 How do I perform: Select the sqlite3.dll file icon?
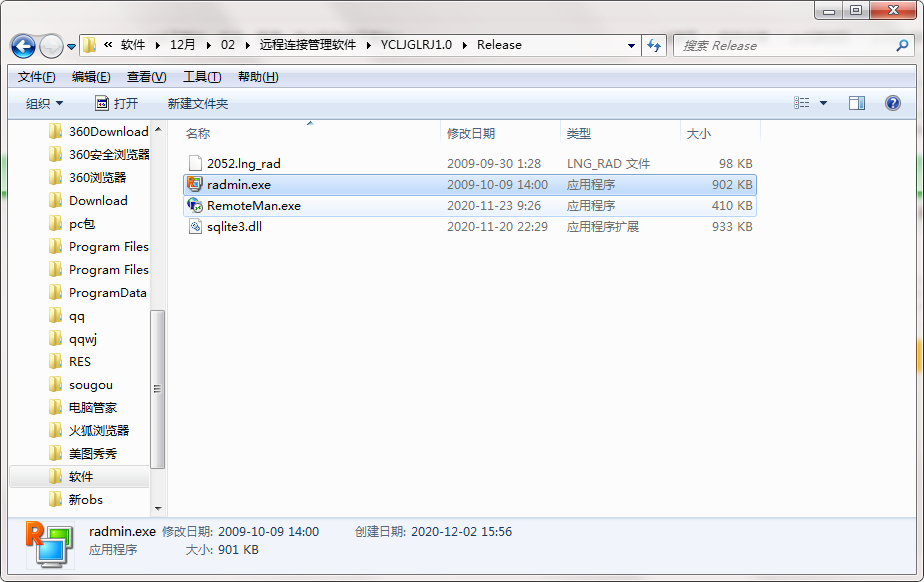coord(195,226)
